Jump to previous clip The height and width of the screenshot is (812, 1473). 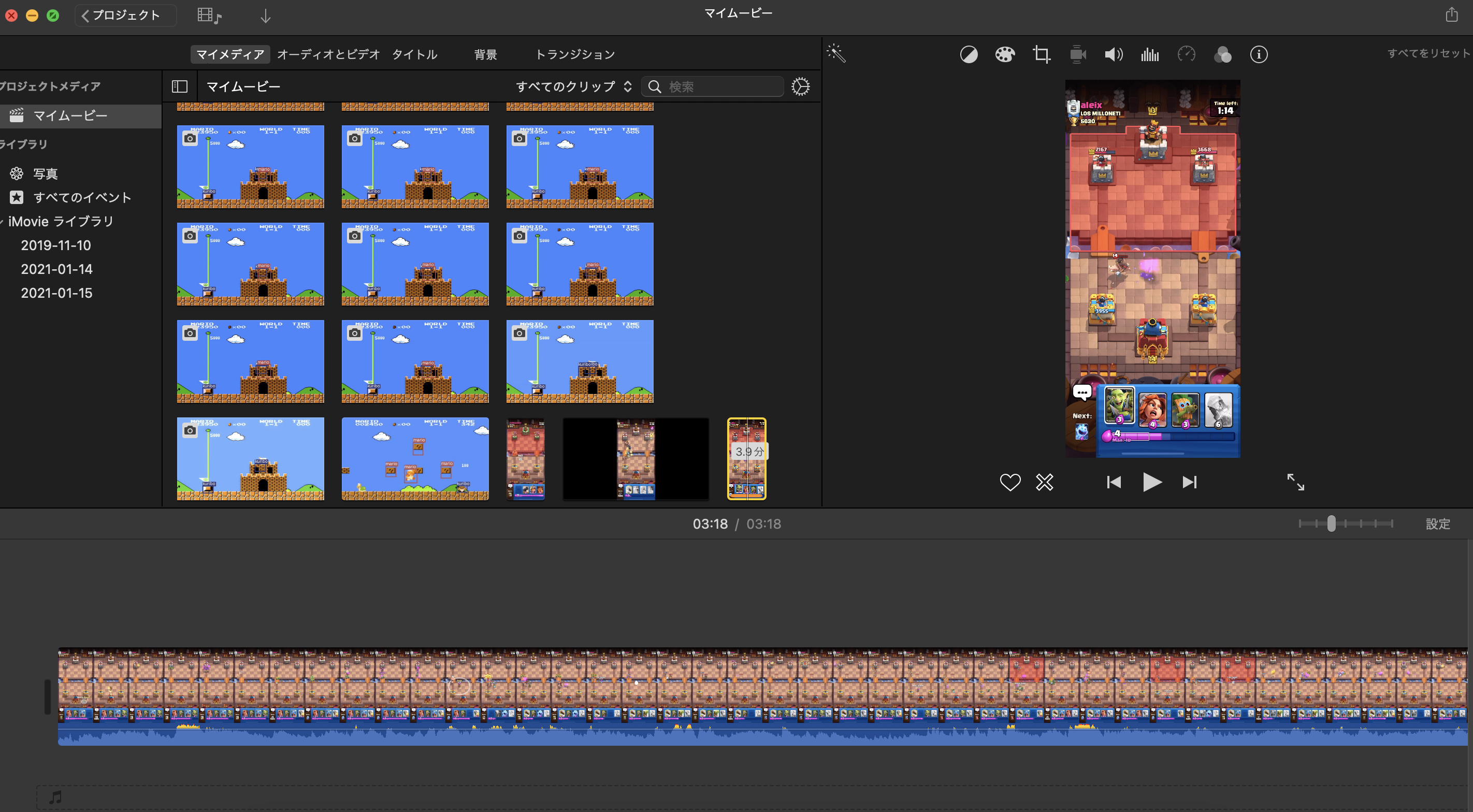click(x=1114, y=483)
